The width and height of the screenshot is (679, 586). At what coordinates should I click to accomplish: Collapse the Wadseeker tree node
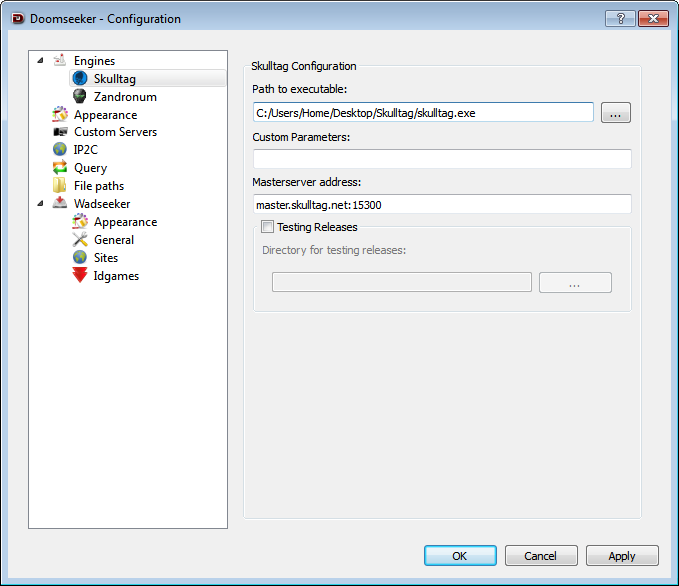tap(40, 204)
